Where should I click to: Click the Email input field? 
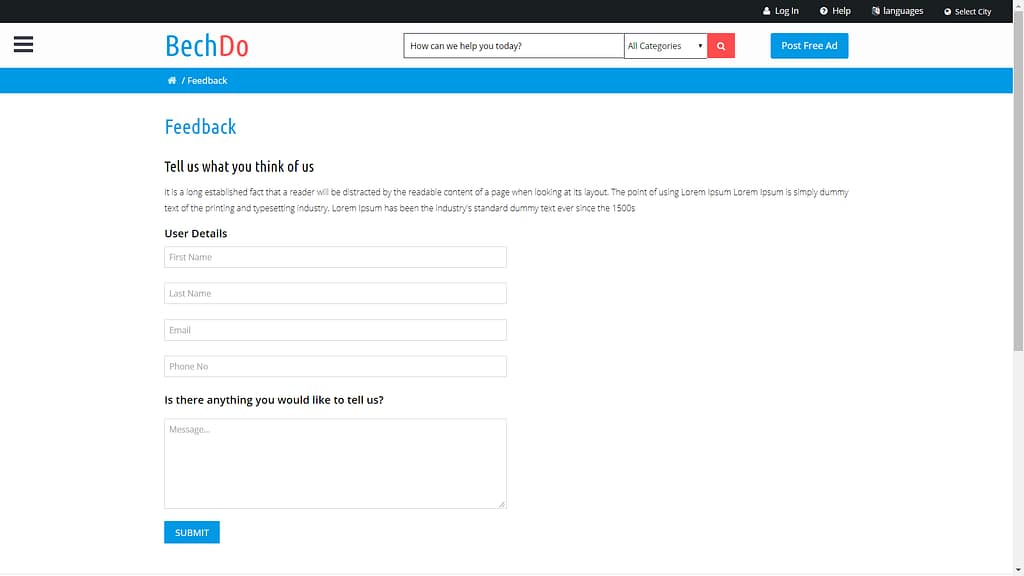pyautogui.click(x=335, y=329)
